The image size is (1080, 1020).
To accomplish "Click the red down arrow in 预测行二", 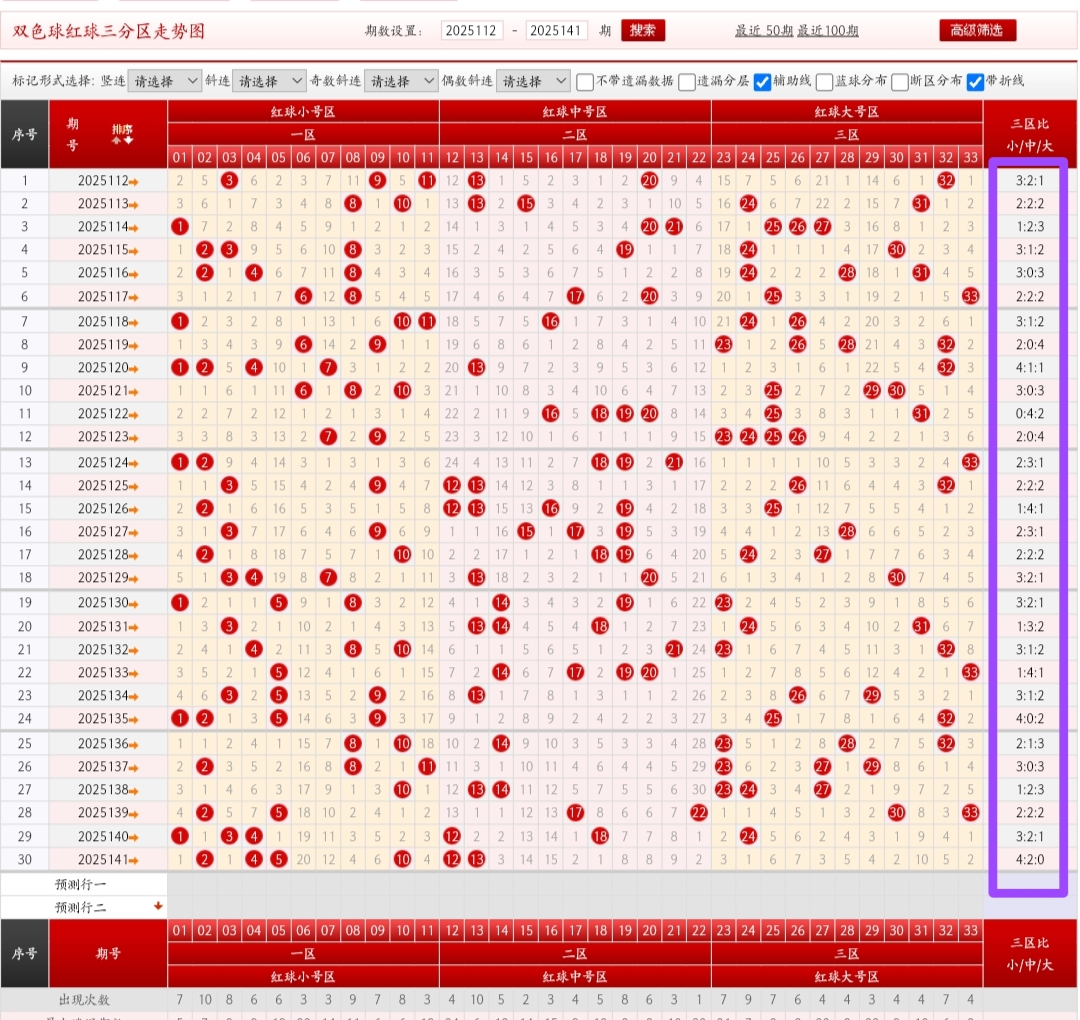I will [x=158, y=906].
